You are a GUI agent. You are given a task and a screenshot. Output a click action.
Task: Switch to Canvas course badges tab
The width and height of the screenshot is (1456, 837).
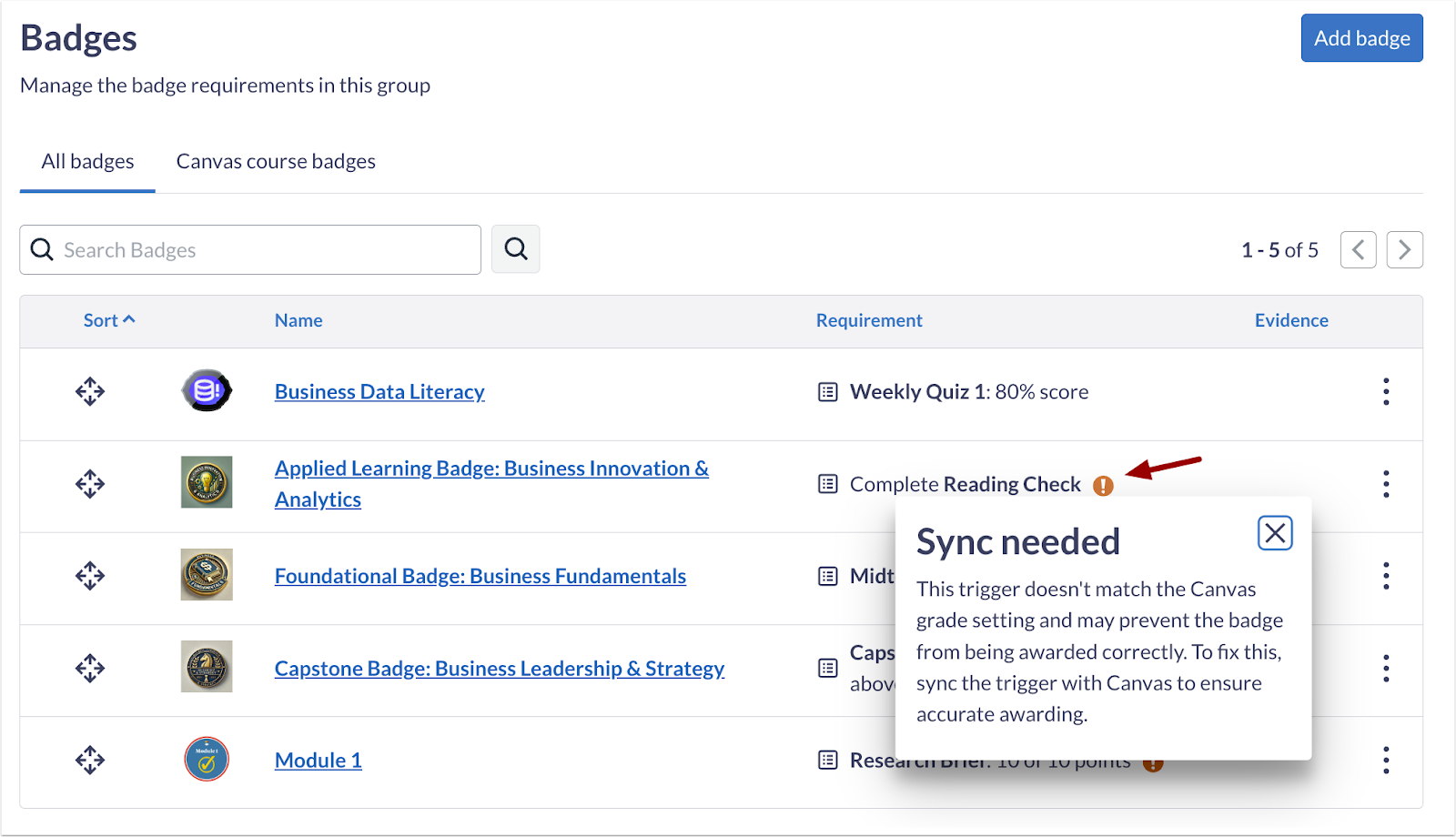(x=276, y=162)
